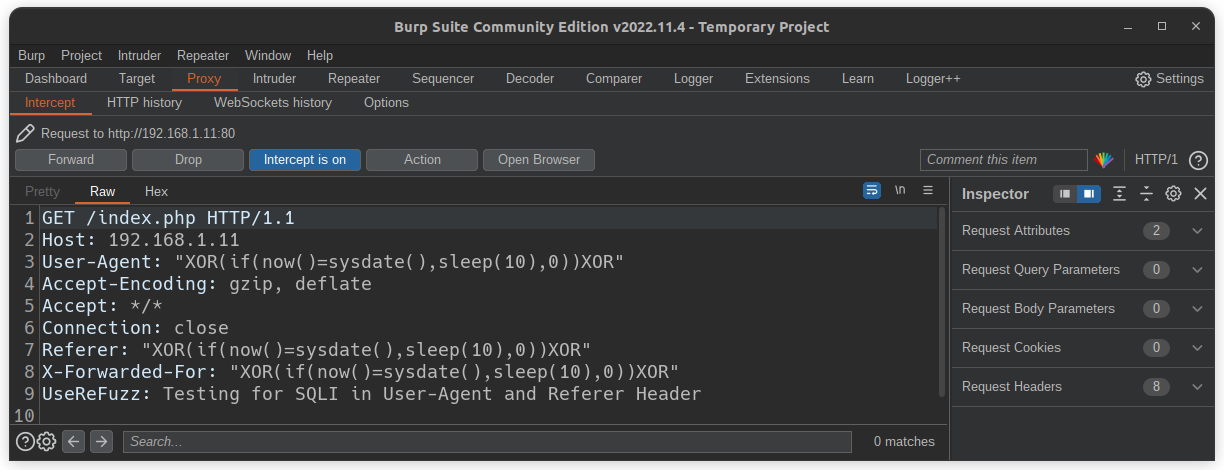The image size is (1224, 470).
Task: Open the Sequencer tab
Action: pos(443,79)
